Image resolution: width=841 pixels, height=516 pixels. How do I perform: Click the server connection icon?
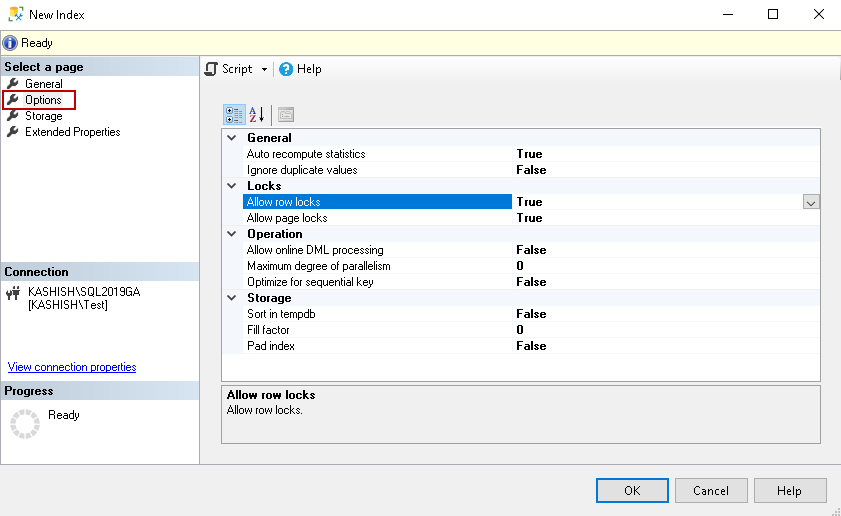point(14,293)
